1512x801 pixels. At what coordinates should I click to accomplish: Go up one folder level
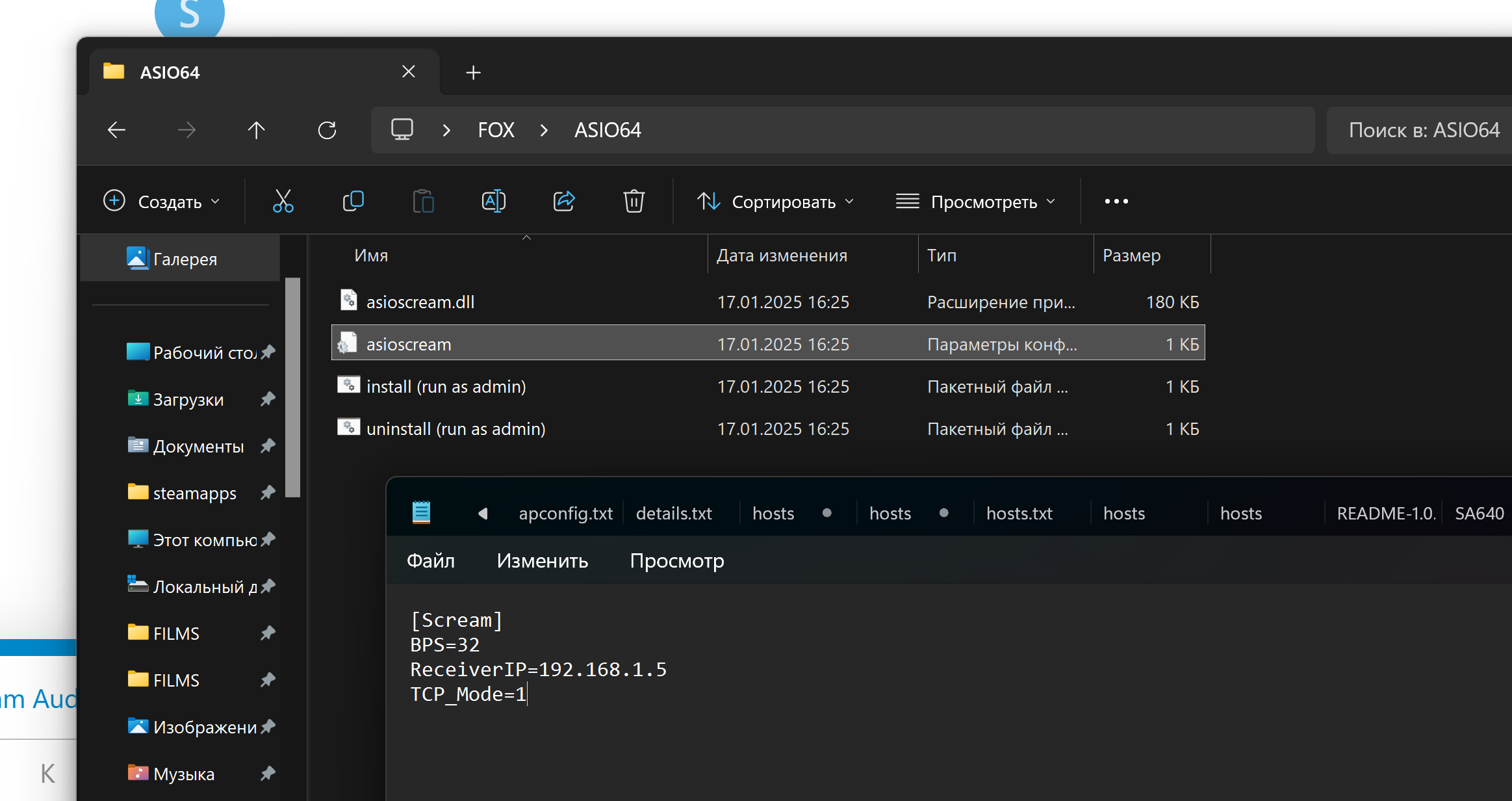(x=257, y=130)
